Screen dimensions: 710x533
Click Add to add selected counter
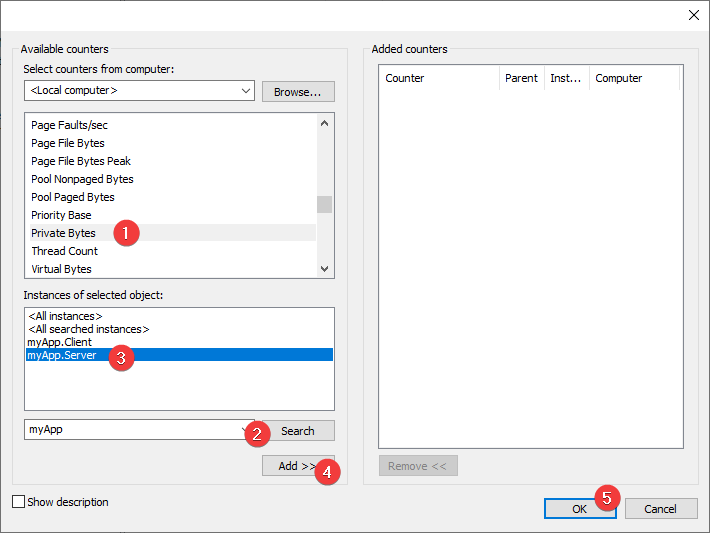click(x=290, y=466)
